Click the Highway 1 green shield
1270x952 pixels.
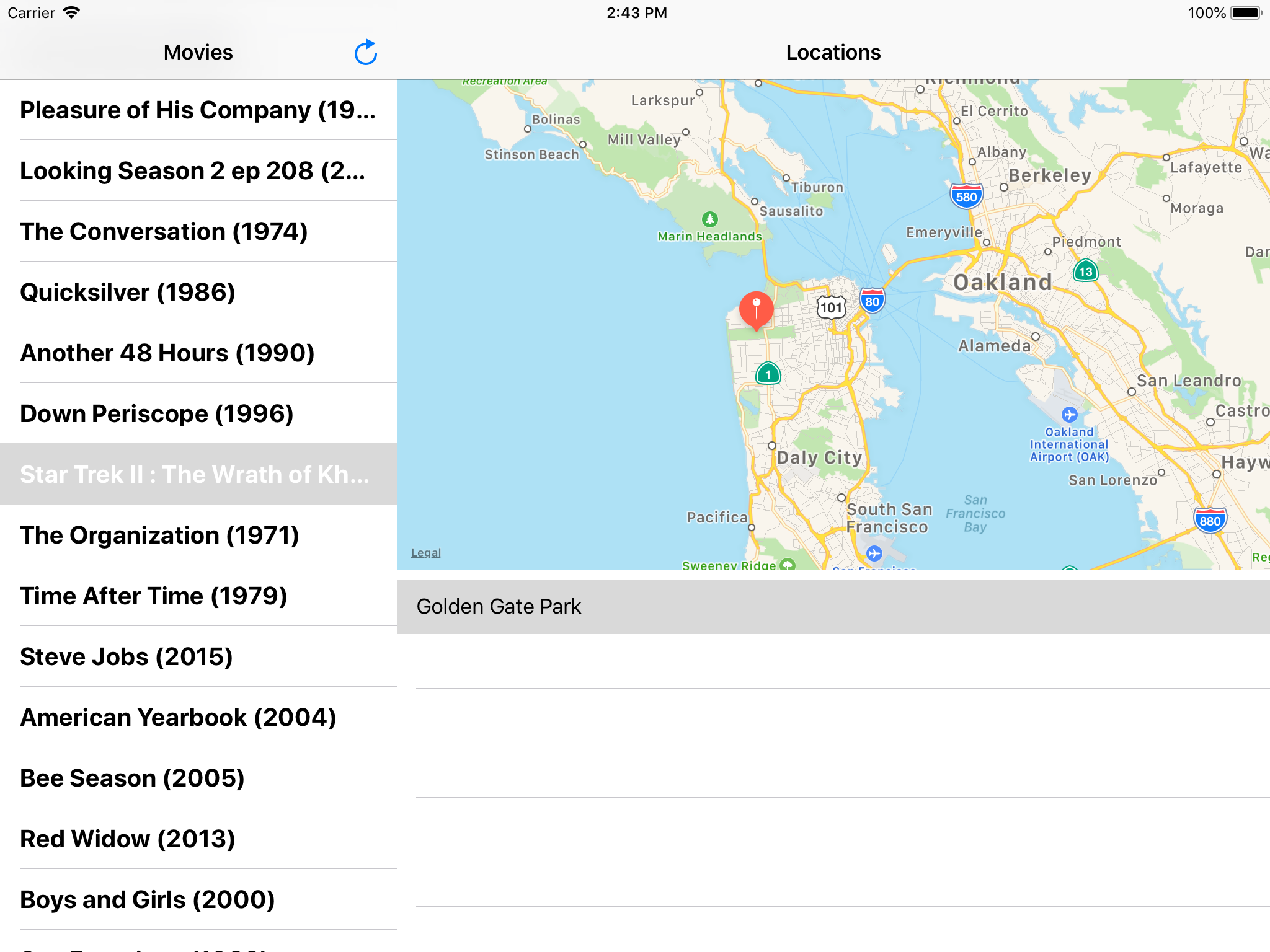point(768,374)
